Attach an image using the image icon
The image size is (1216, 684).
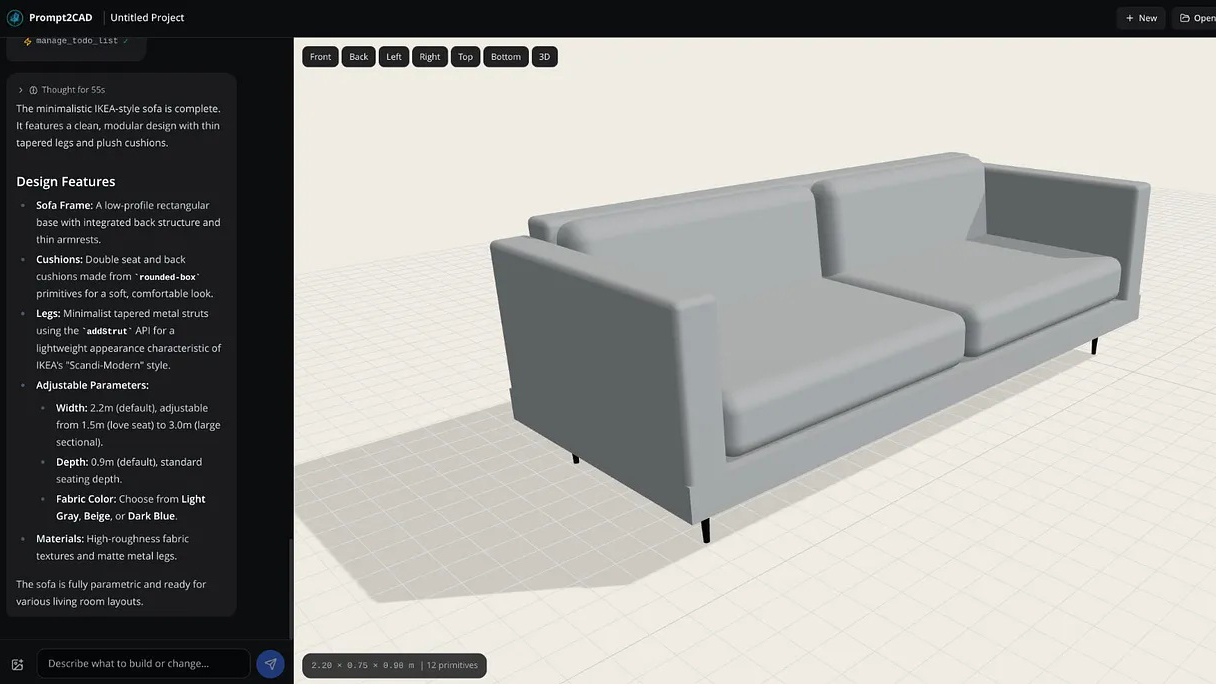(x=17, y=664)
